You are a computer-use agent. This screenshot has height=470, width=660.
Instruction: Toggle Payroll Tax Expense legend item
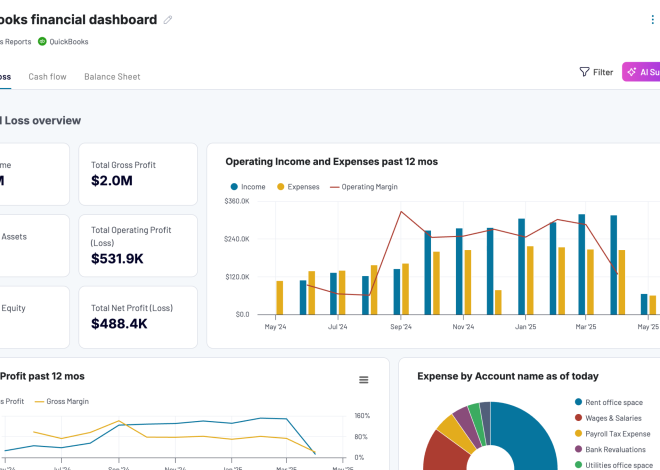click(612, 434)
